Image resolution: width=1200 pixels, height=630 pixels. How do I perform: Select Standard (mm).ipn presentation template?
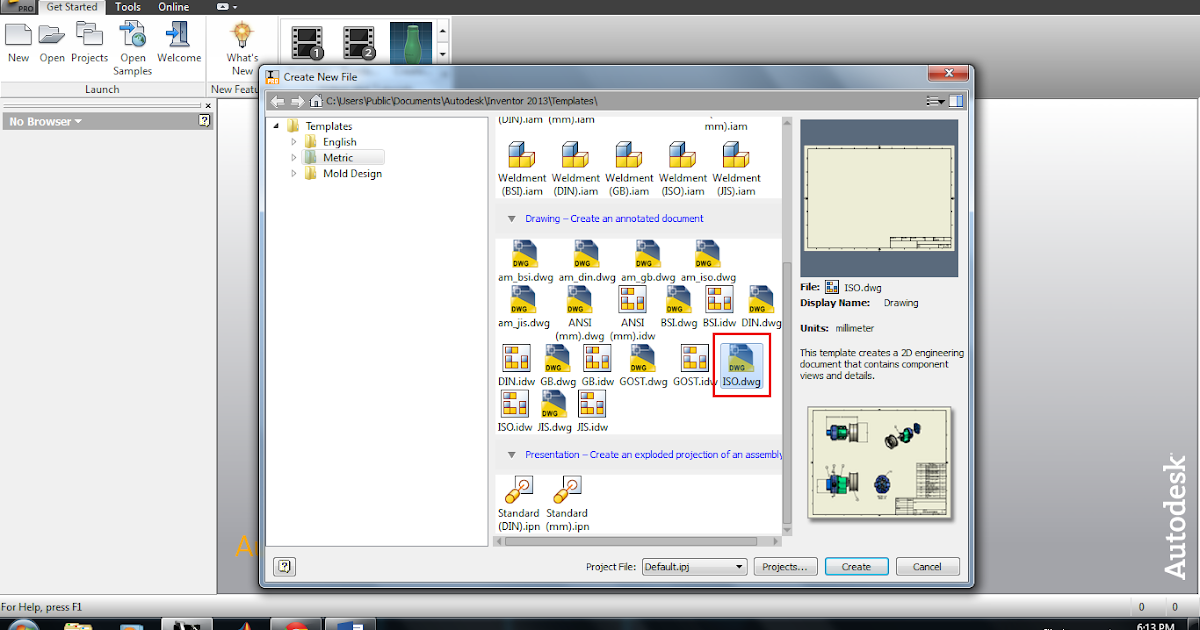[567, 504]
